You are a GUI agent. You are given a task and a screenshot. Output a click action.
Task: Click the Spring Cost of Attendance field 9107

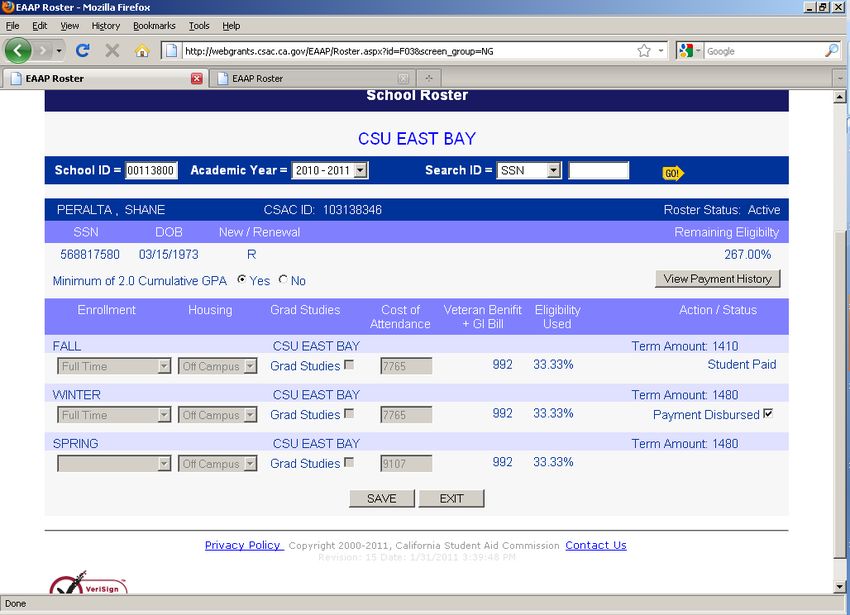406,464
